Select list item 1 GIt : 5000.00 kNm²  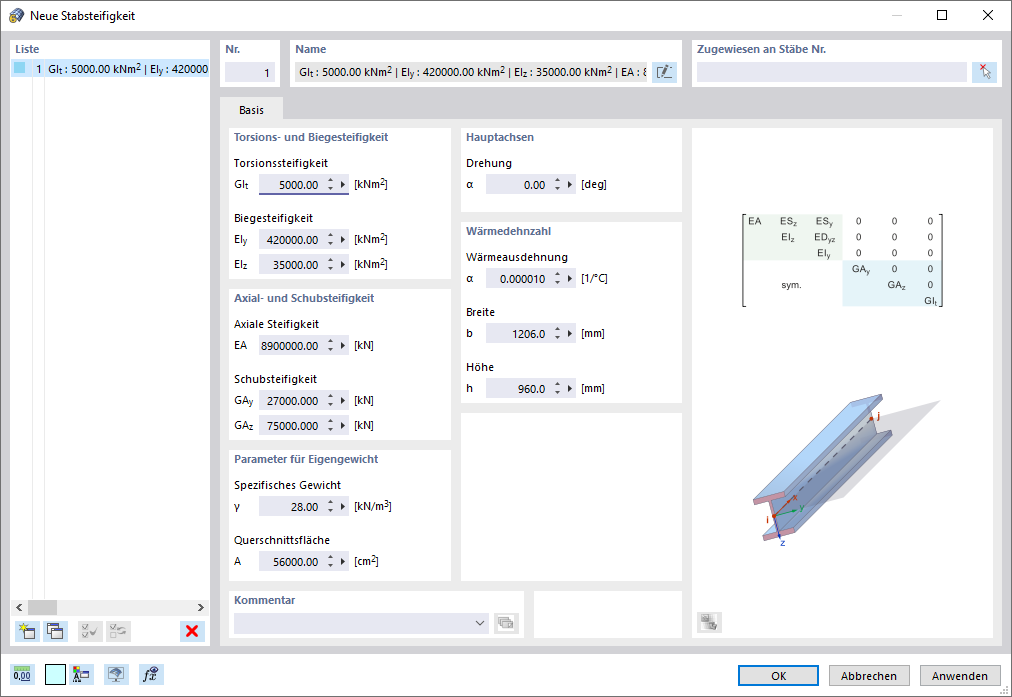click(x=110, y=68)
